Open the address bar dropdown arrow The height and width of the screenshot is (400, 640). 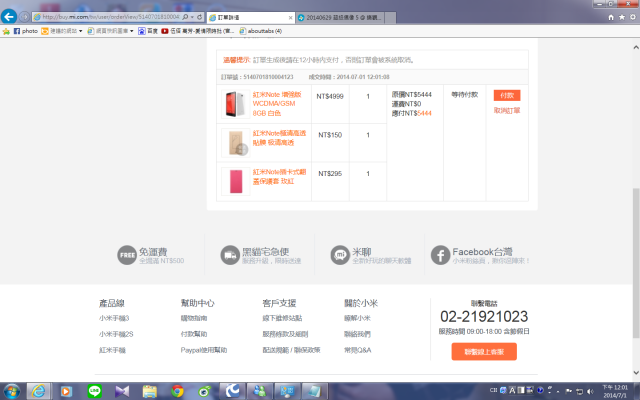click(x=192, y=17)
